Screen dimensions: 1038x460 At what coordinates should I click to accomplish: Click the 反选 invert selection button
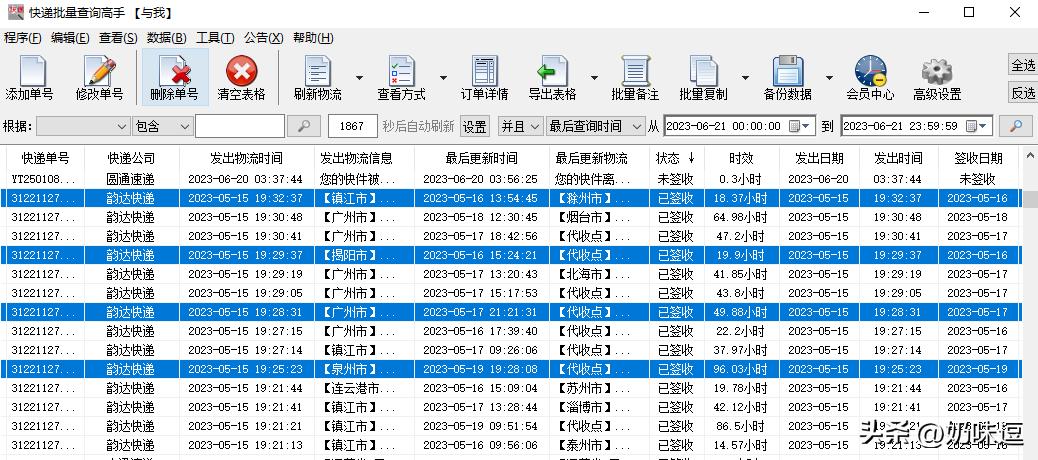pos(1023,93)
